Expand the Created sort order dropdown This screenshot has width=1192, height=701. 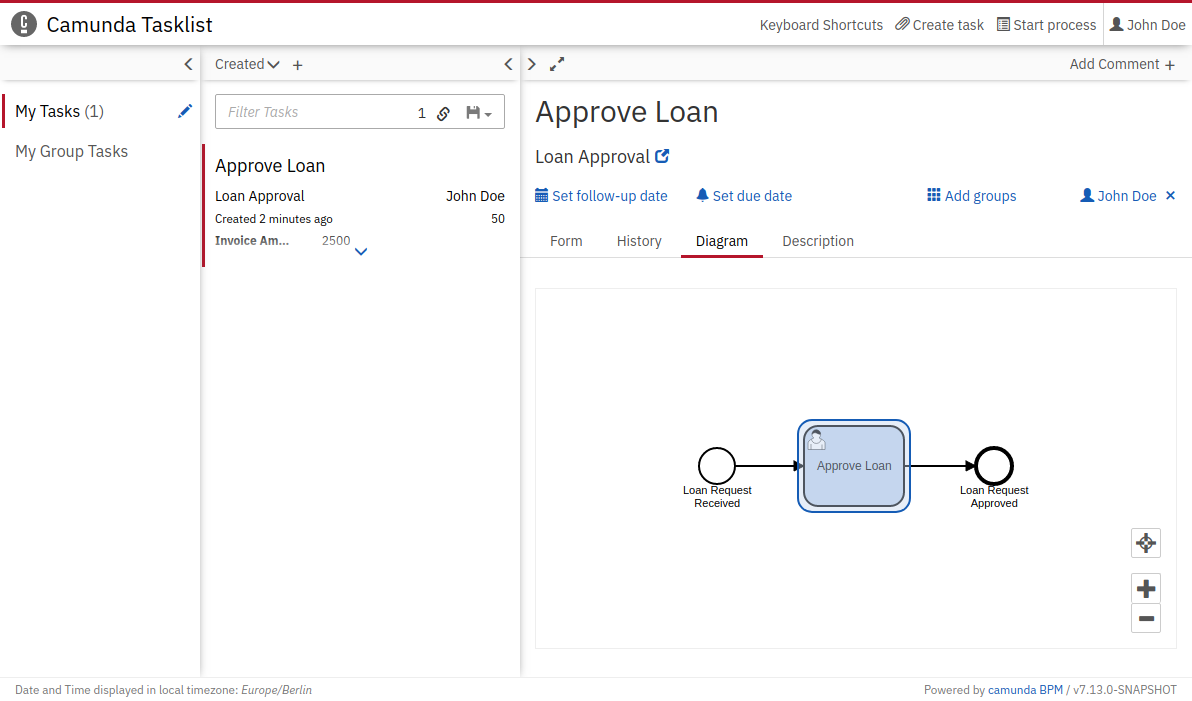point(247,64)
